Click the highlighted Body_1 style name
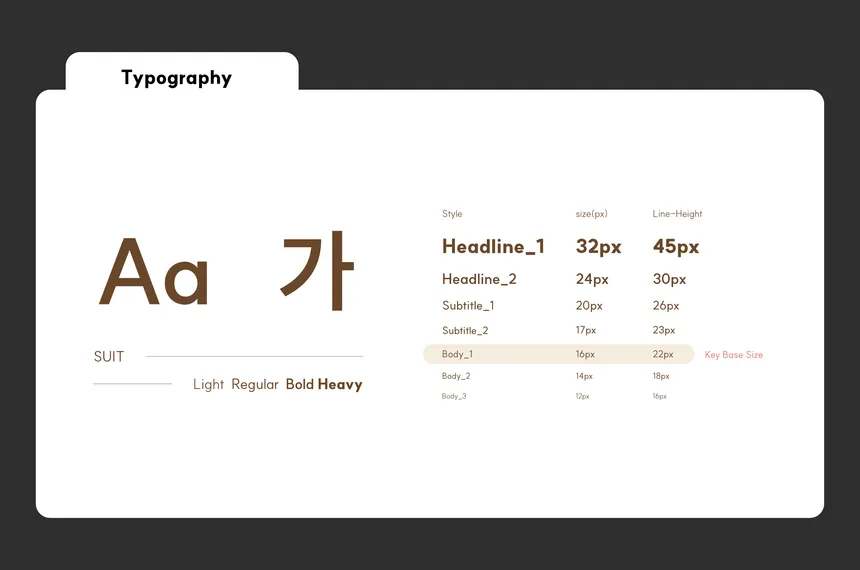This screenshot has height=570, width=860. pyautogui.click(x=457, y=354)
